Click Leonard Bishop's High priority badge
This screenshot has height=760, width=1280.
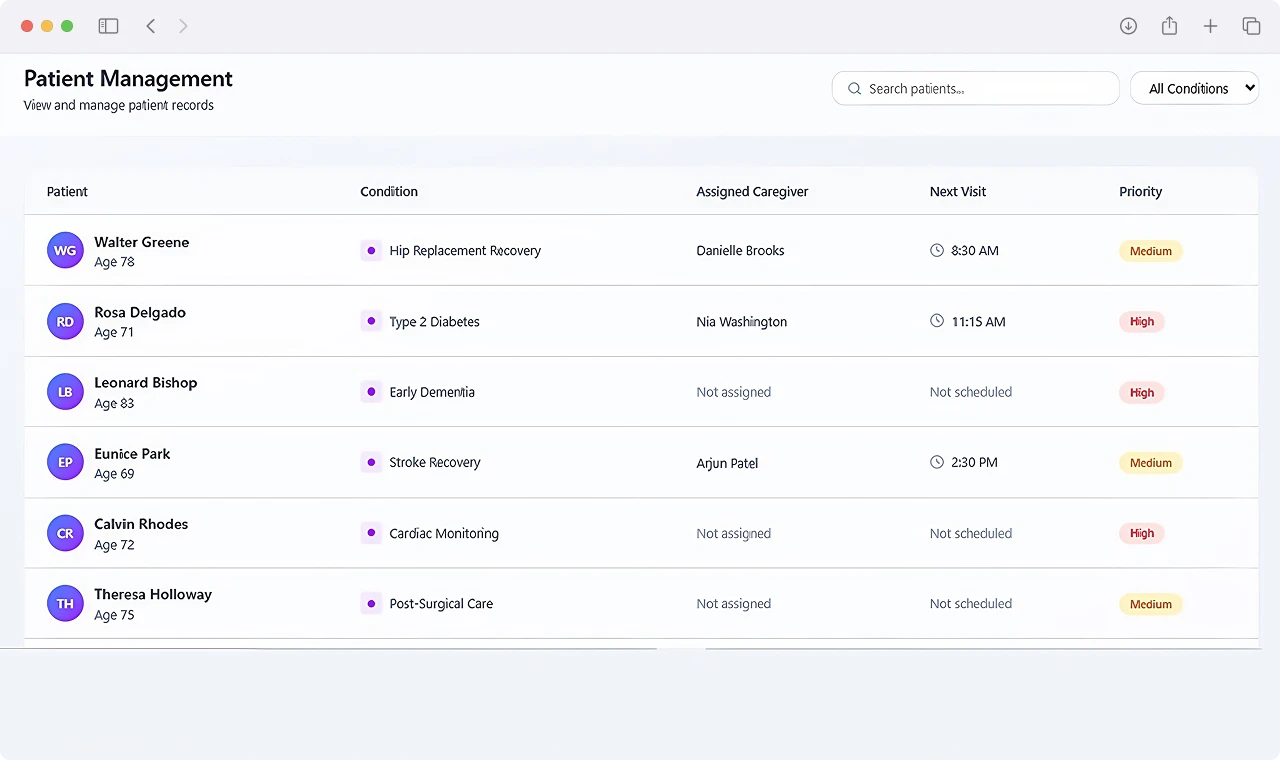coord(1142,392)
